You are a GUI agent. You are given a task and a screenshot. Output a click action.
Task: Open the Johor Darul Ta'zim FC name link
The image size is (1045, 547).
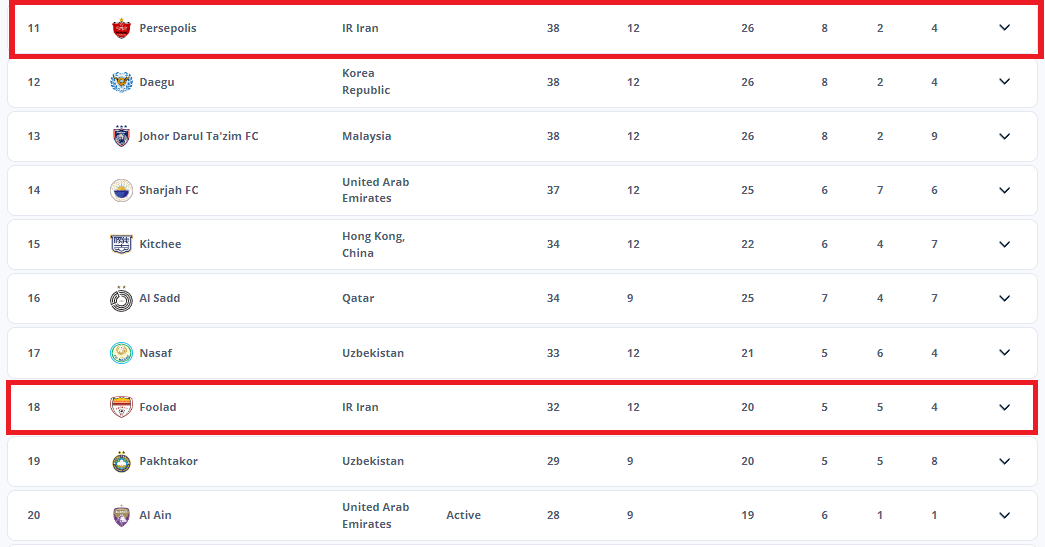click(x=198, y=136)
